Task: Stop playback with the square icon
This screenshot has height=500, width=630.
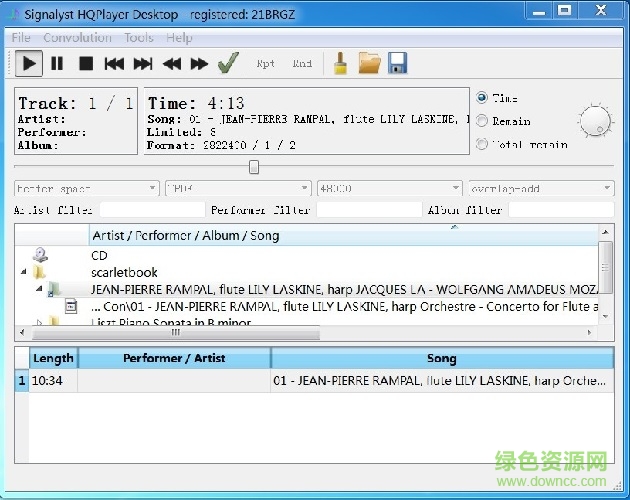Action: 86,64
